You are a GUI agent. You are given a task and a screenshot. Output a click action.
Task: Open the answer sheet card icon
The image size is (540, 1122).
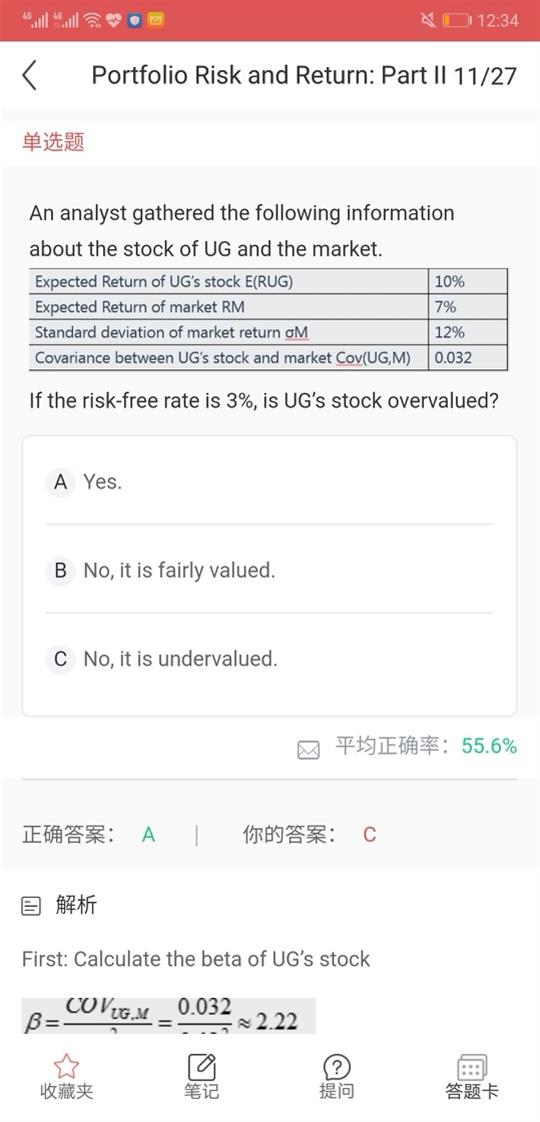[x=471, y=1066]
